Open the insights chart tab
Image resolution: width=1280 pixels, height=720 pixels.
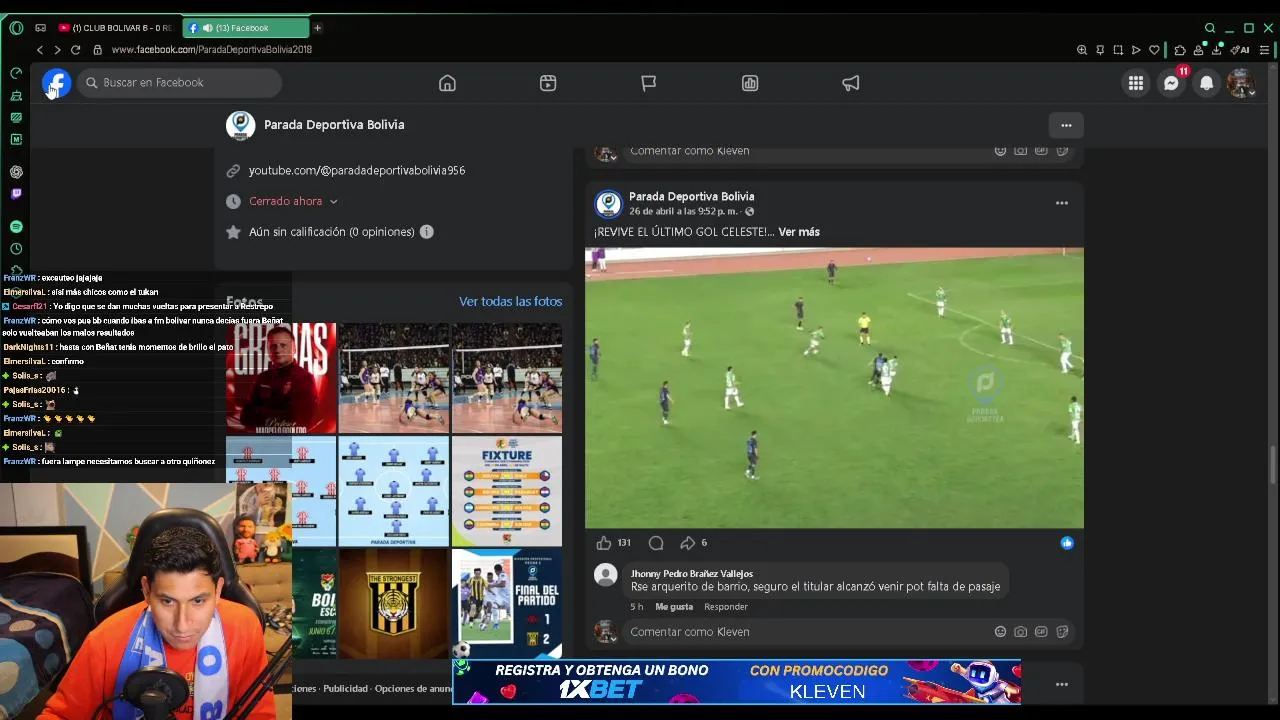(750, 83)
